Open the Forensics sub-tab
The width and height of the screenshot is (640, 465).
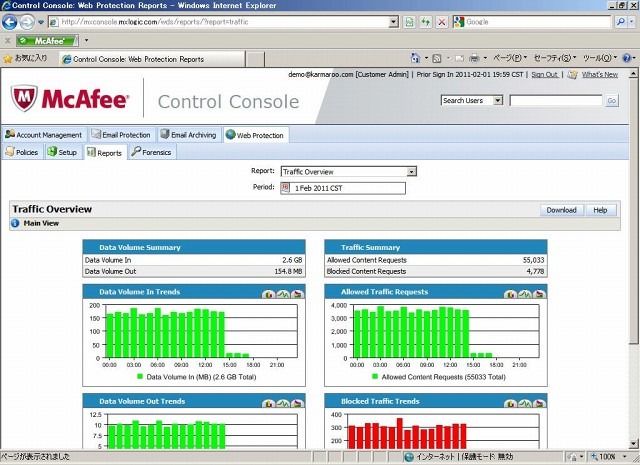coord(152,152)
